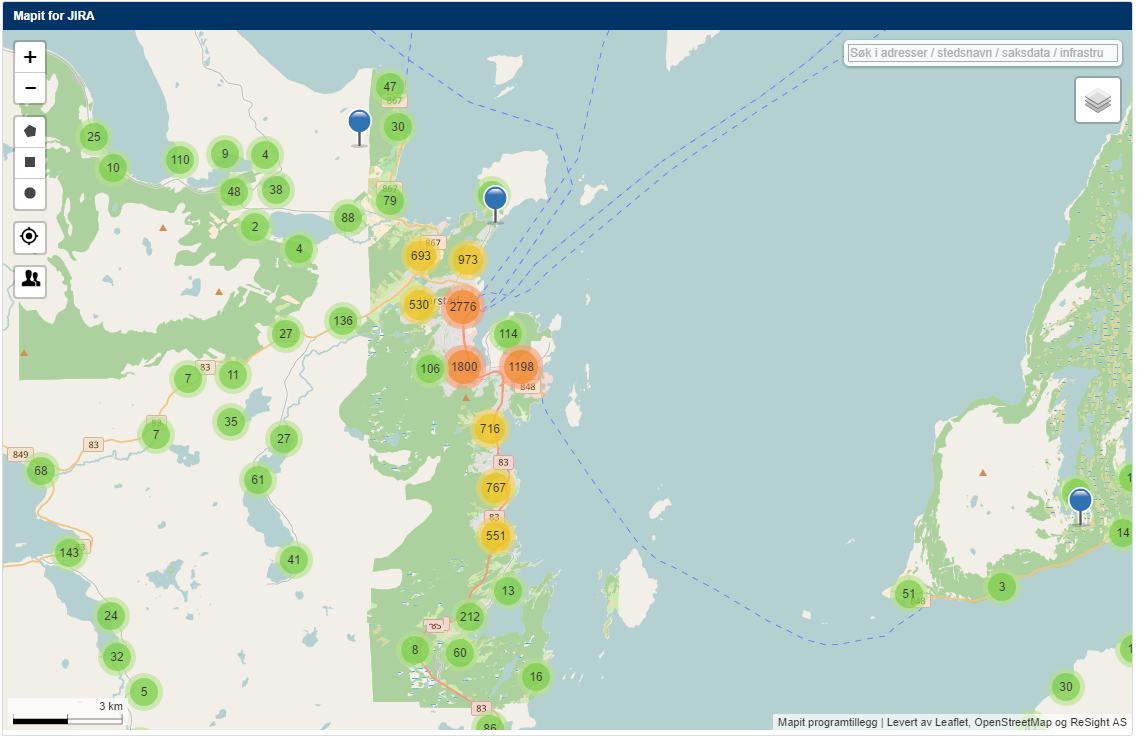Click the users group icon

coord(30,280)
